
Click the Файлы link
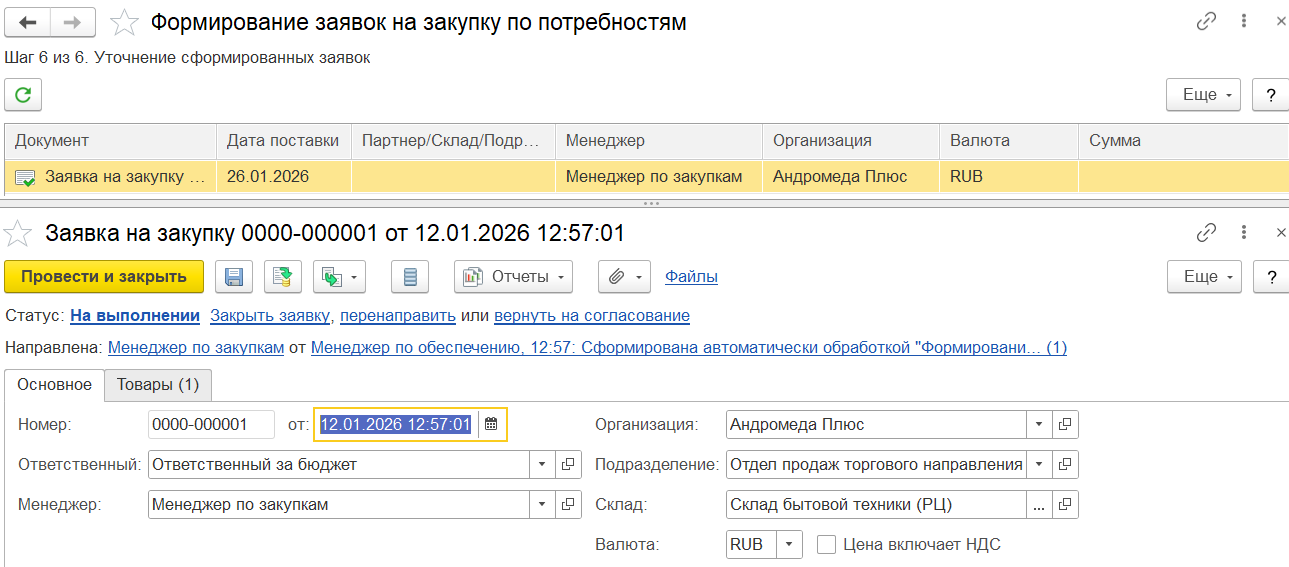click(691, 277)
